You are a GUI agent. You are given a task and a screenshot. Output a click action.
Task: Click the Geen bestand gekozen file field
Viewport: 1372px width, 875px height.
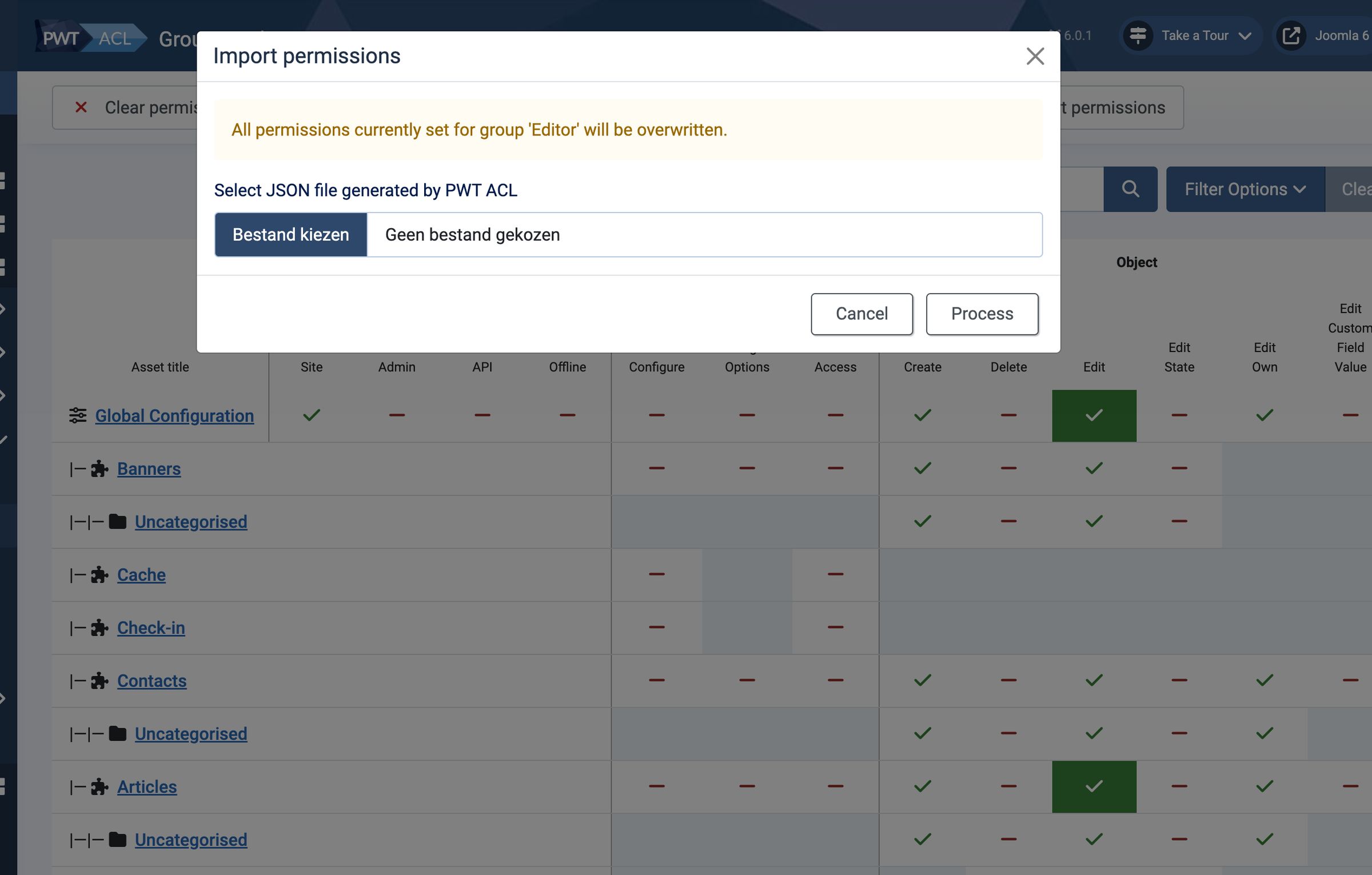point(704,235)
